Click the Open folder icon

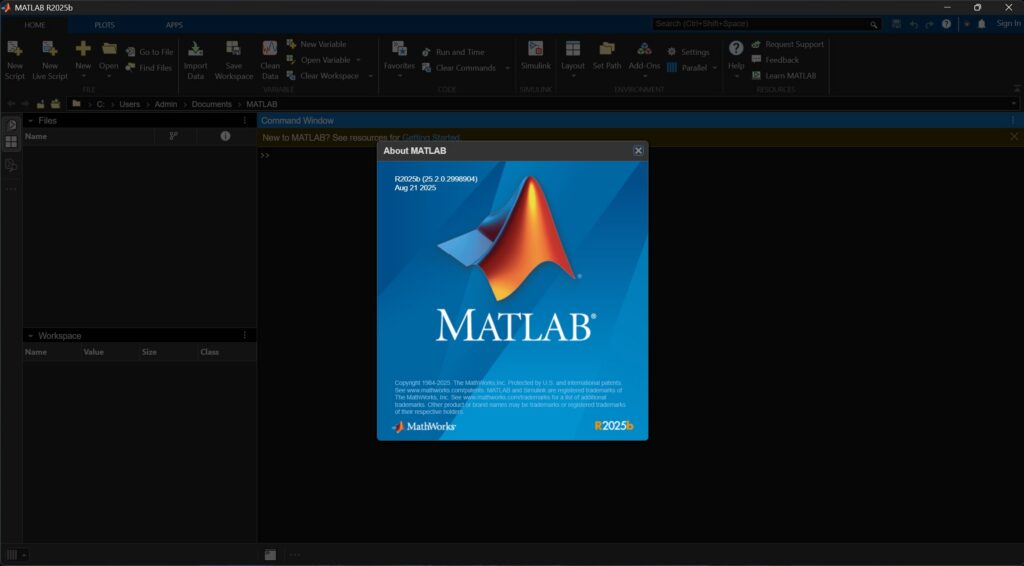coord(109,48)
